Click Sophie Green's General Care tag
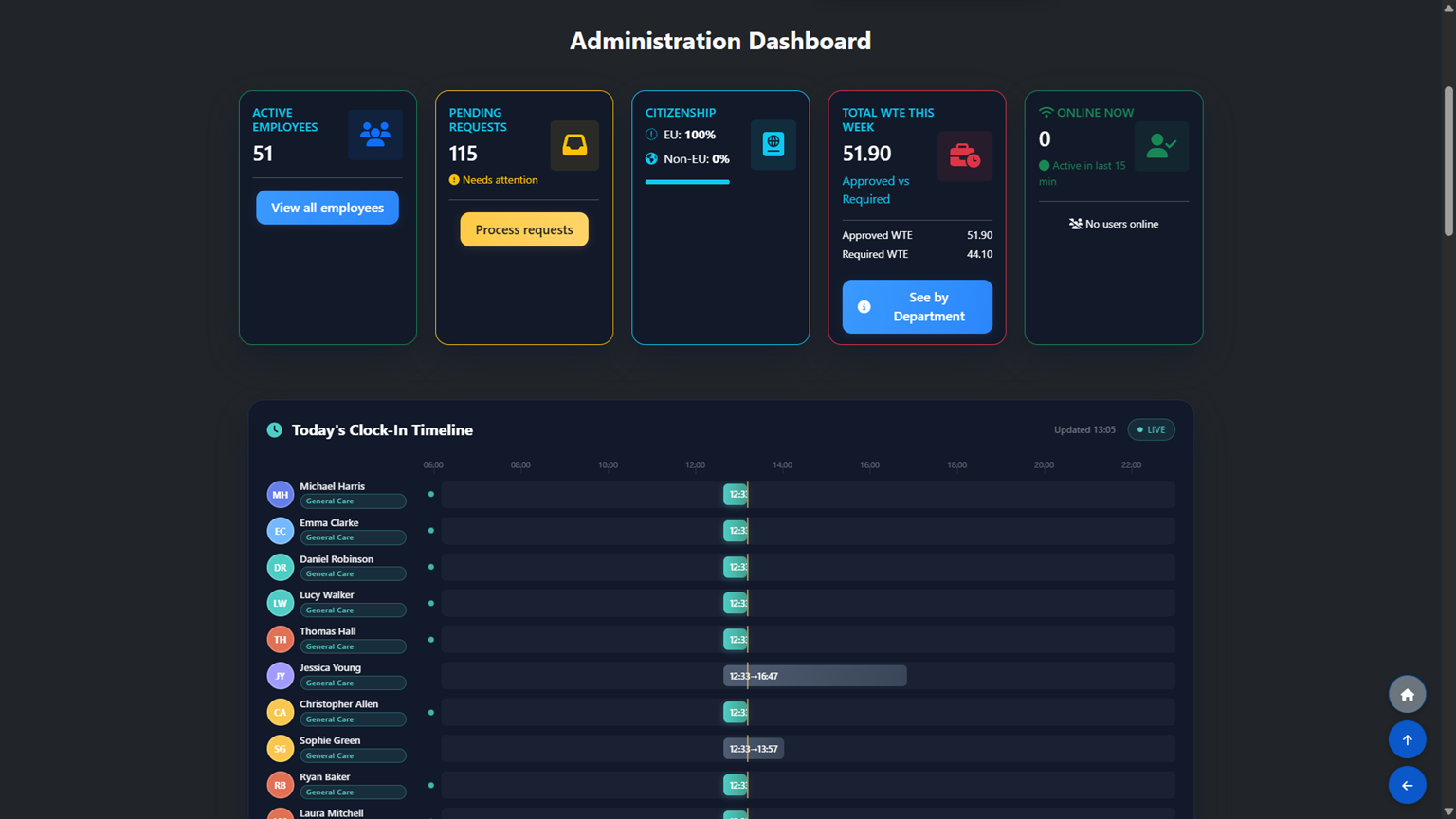 353,755
